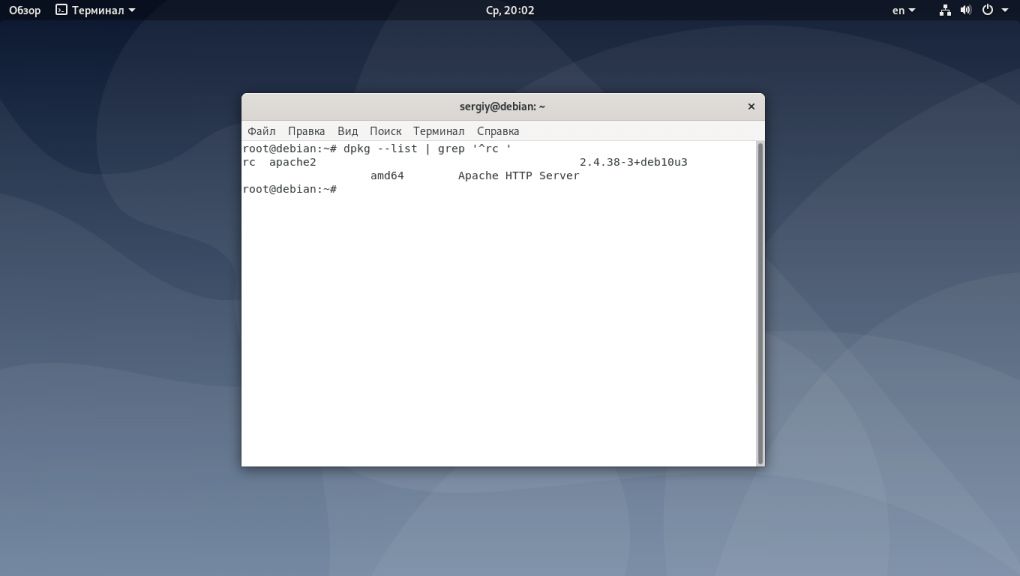Open the clock showing Ср, 20:02

click(510, 10)
